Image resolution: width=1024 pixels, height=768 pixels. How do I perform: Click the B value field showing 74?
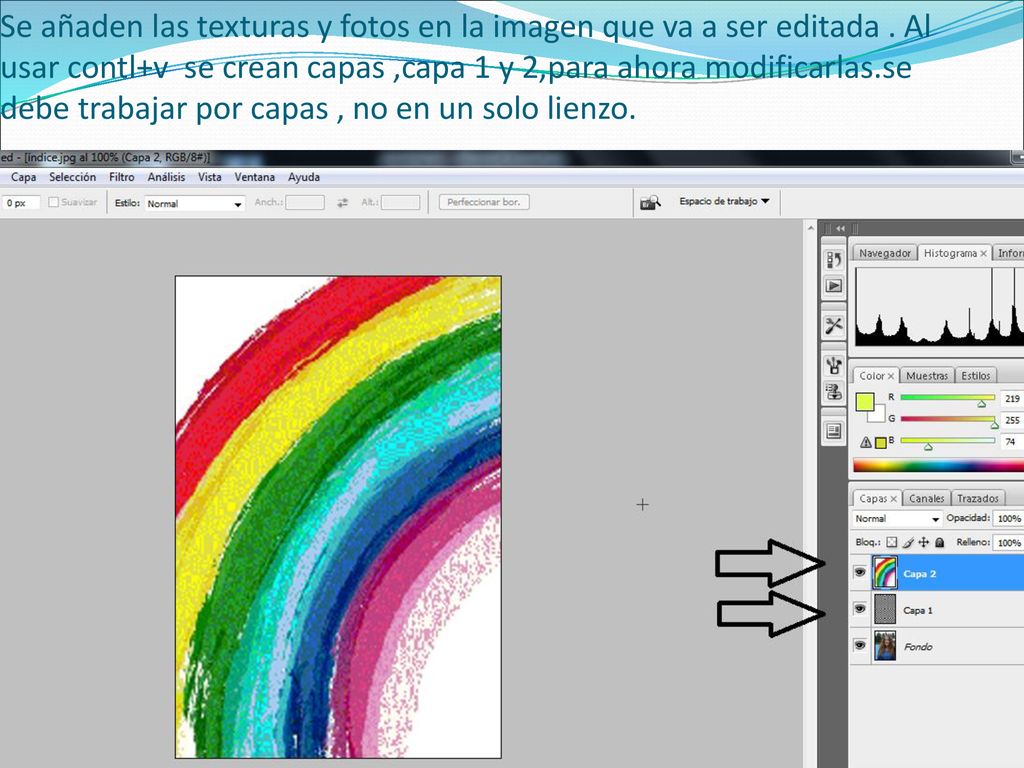pyautogui.click(x=1012, y=441)
